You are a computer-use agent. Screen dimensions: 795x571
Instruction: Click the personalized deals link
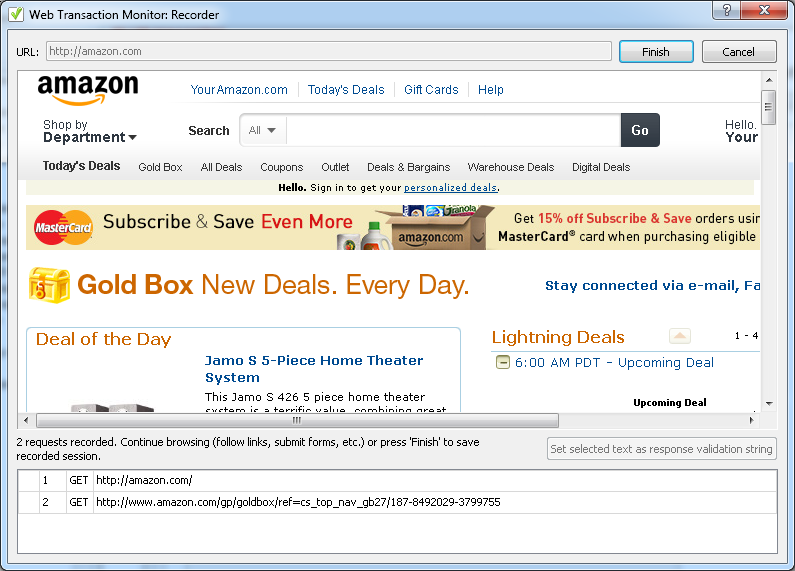pyautogui.click(x=450, y=188)
